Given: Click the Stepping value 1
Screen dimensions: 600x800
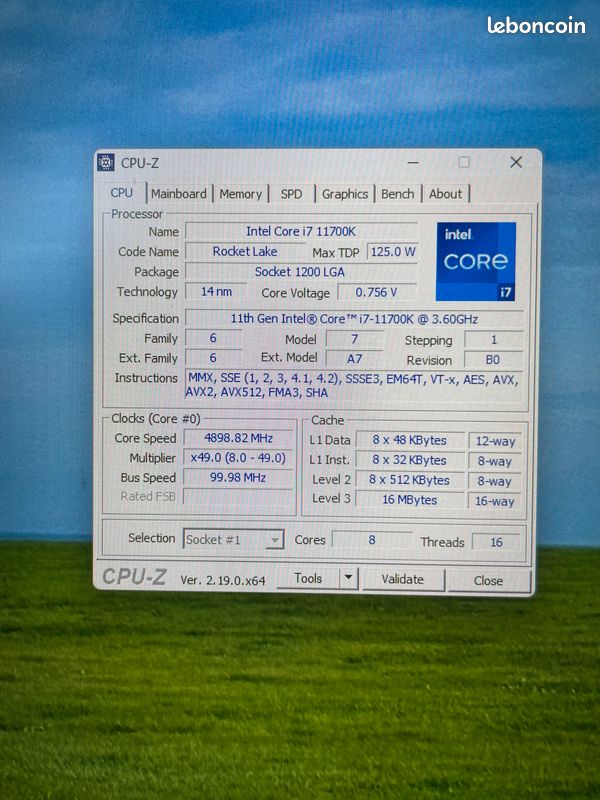Looking at the screenshot, I should (493, 340).
